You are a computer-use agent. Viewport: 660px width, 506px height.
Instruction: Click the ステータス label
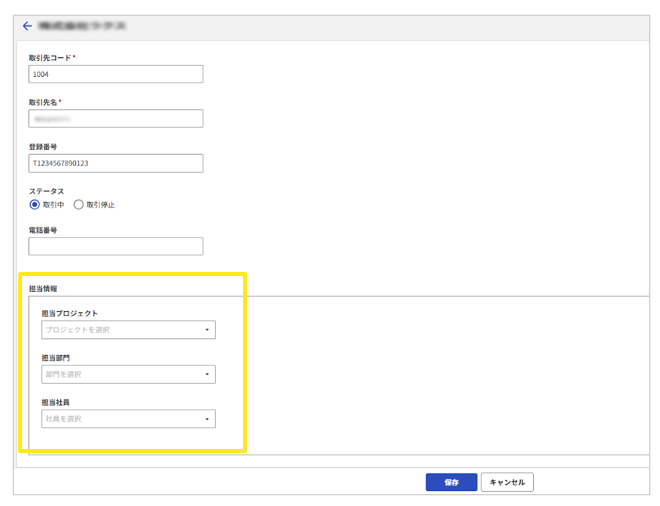(46, 191)
